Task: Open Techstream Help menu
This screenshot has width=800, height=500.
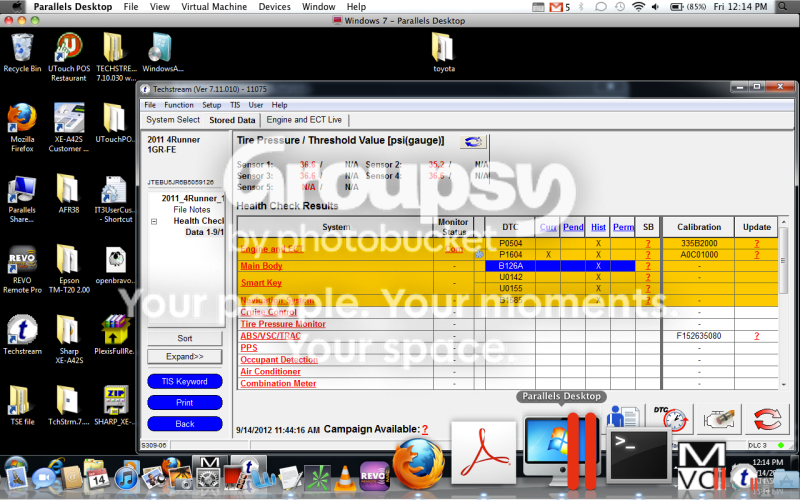Action: [279, 105]
